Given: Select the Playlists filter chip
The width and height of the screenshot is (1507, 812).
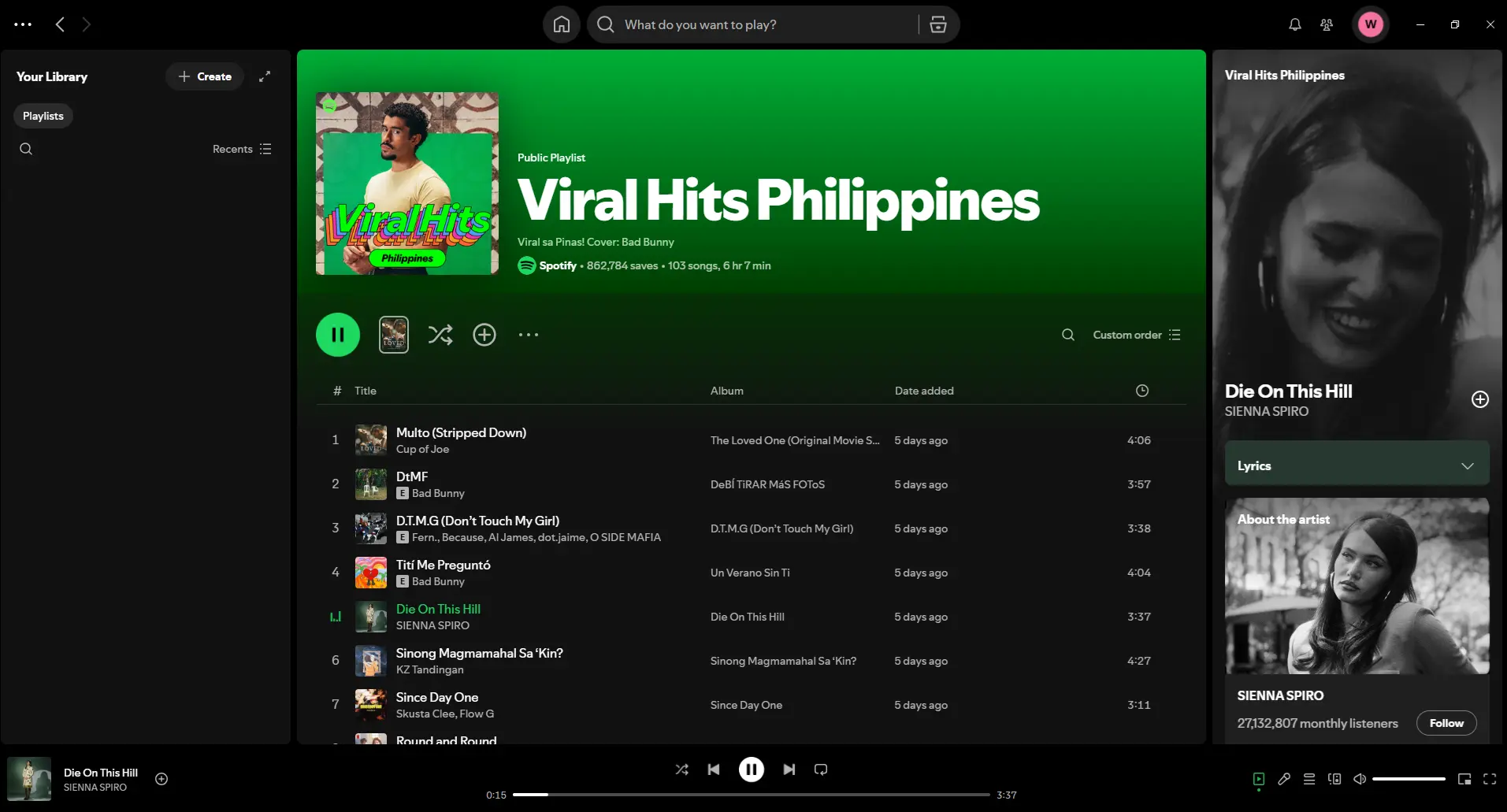Looking at the screenshot, I should [43, 116].
